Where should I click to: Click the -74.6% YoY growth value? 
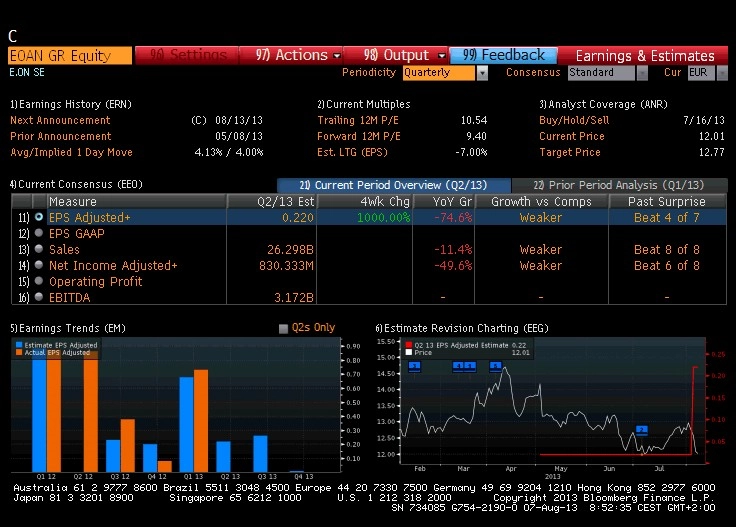click(453, 218)
